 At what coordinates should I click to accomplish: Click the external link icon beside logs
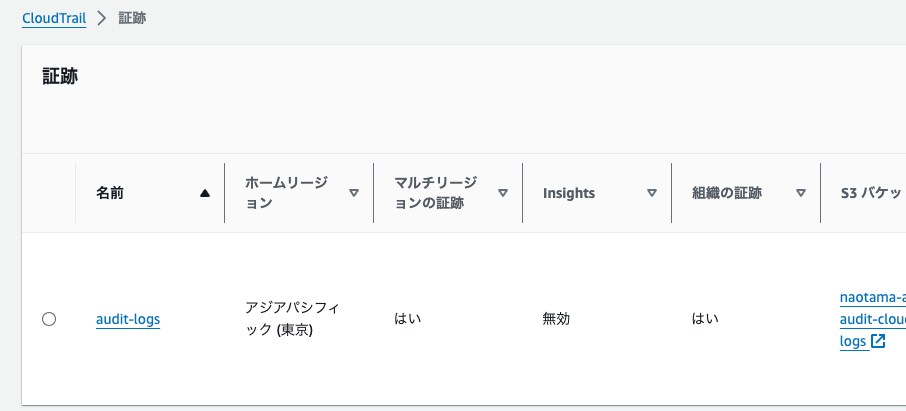click(x=878, y=341)
